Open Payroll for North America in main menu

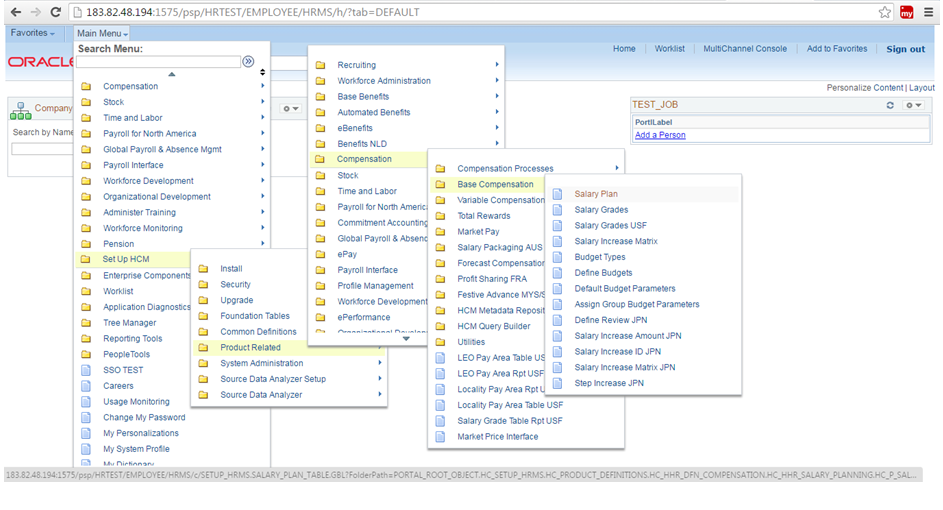coord(150,134)
